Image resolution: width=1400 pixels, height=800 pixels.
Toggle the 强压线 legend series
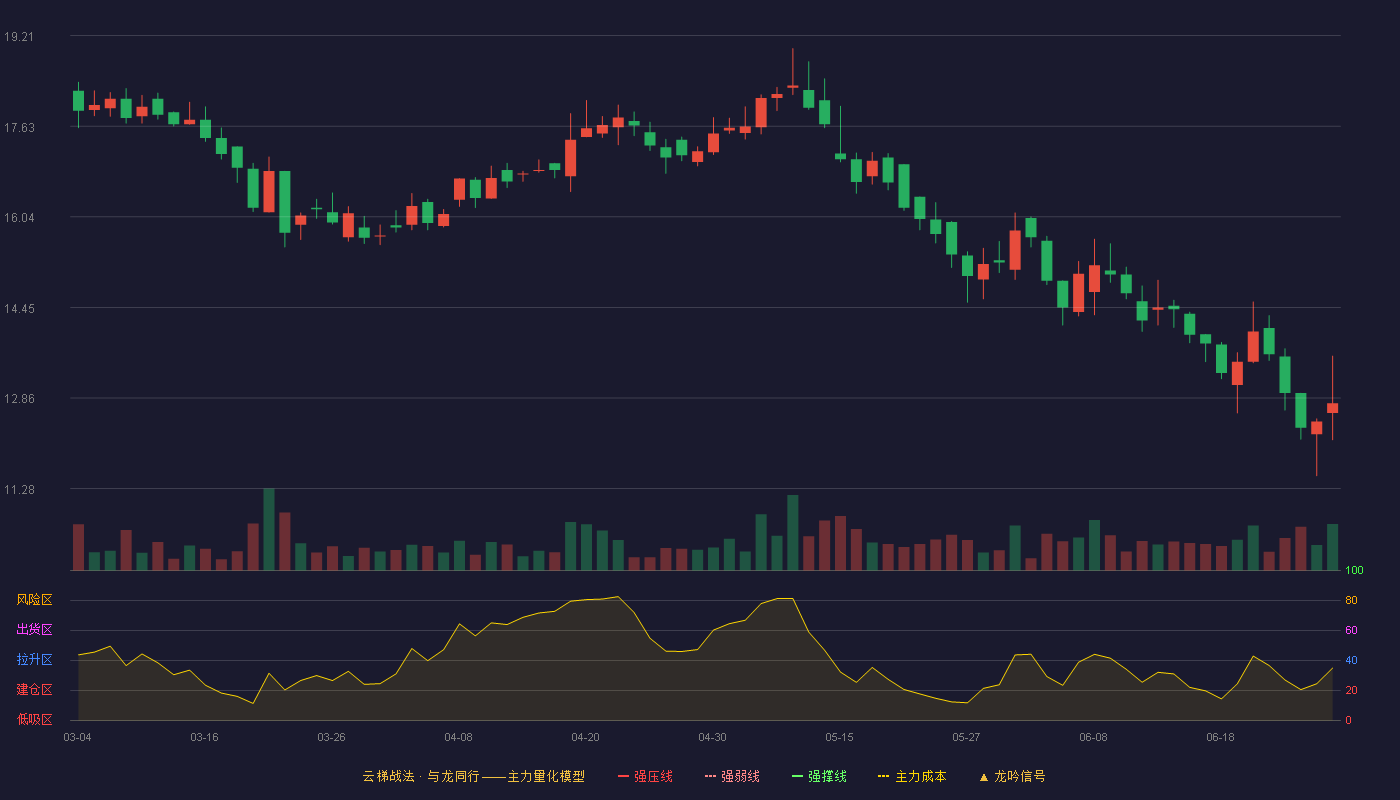pyautogui.click(x=645, y=776)
